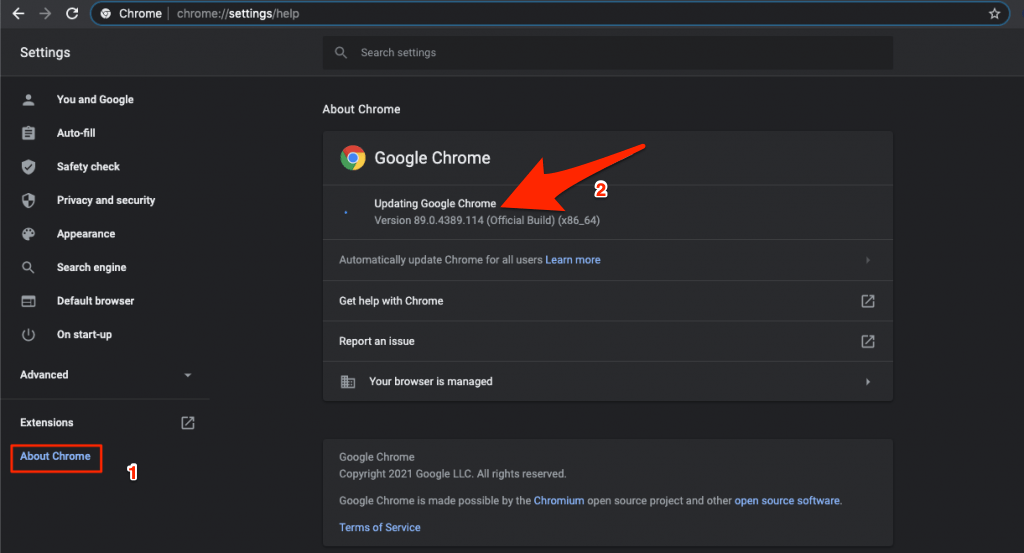Image resolution: width=1024 pixels, height=553 pixels.
Task: Select About Chrome in the sidebar
Action: (56, 456)
